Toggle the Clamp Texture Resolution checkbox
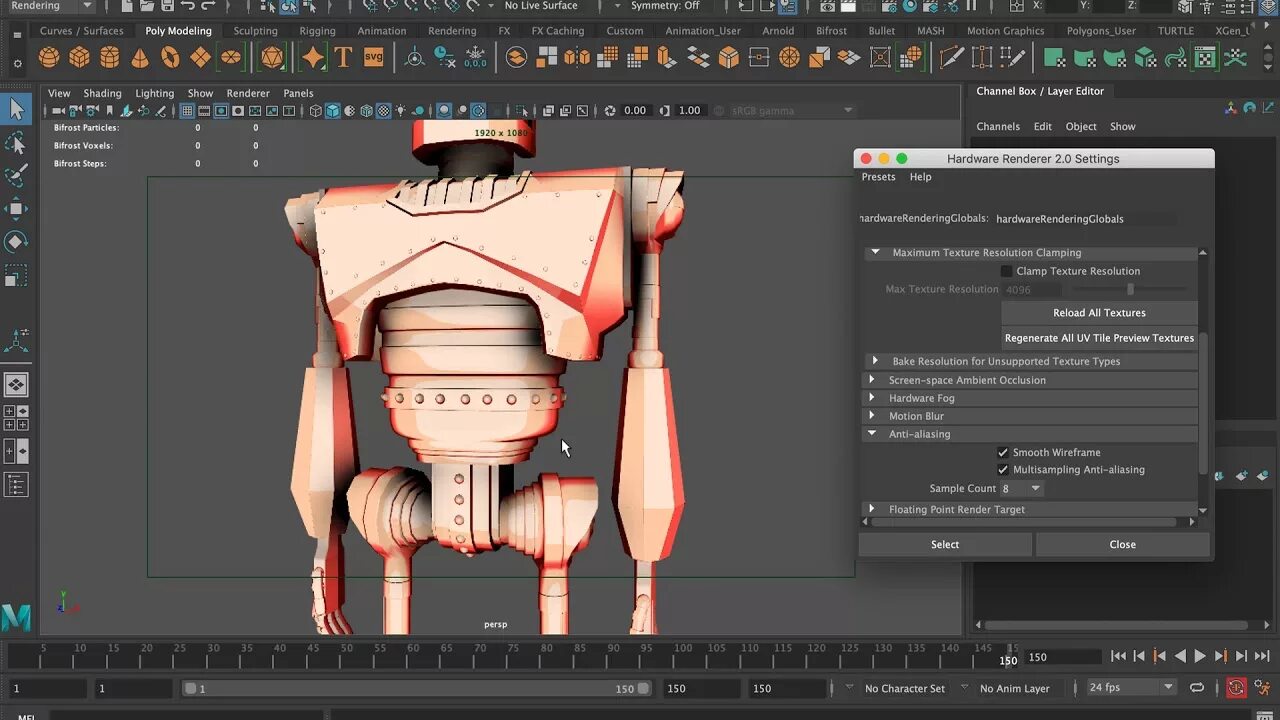The image size is (1280, 720). point(1007,271)
